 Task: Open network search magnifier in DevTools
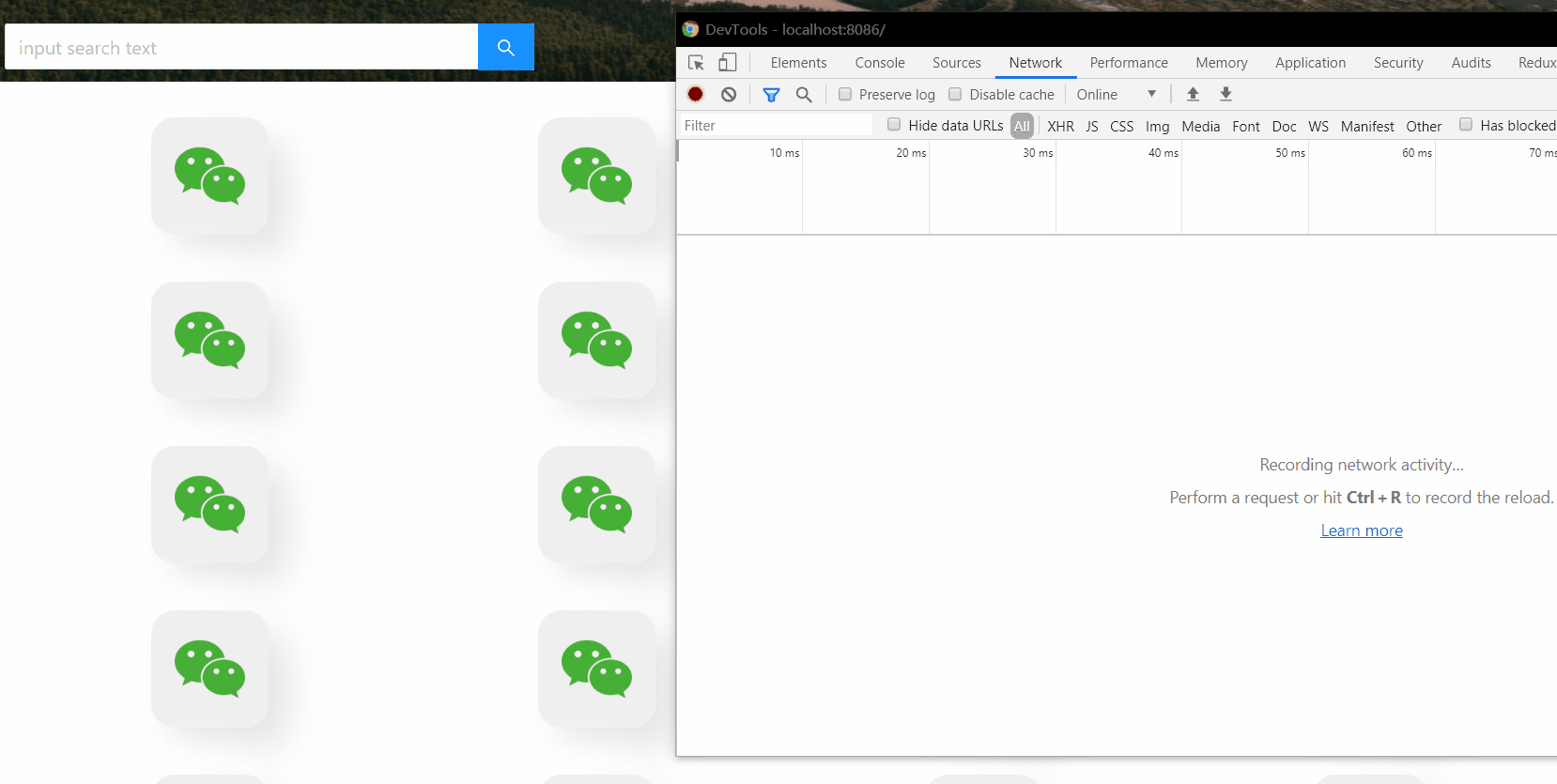click(804, 94)
